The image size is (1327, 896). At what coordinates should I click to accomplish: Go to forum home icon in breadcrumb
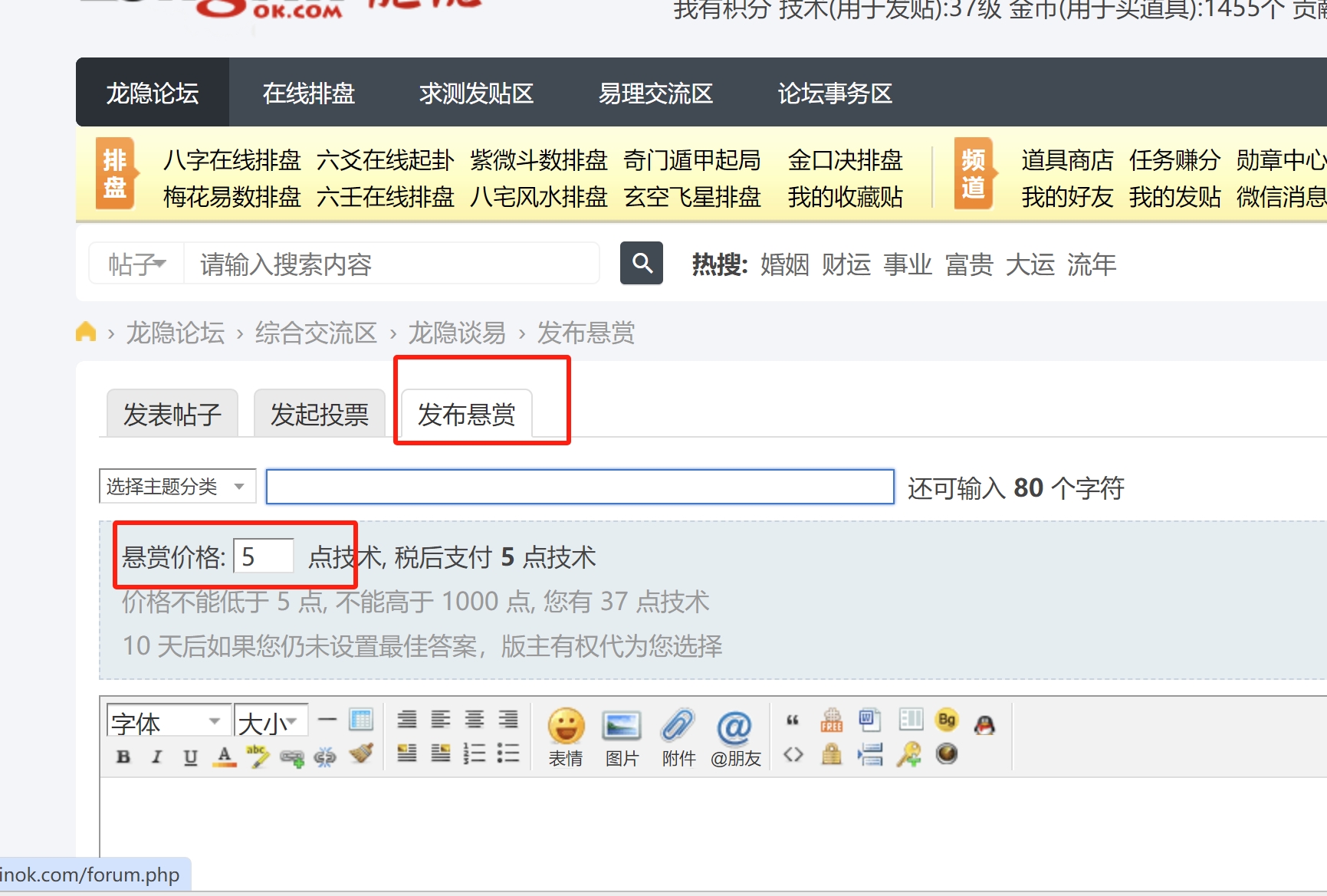click(x=86, y=332)
